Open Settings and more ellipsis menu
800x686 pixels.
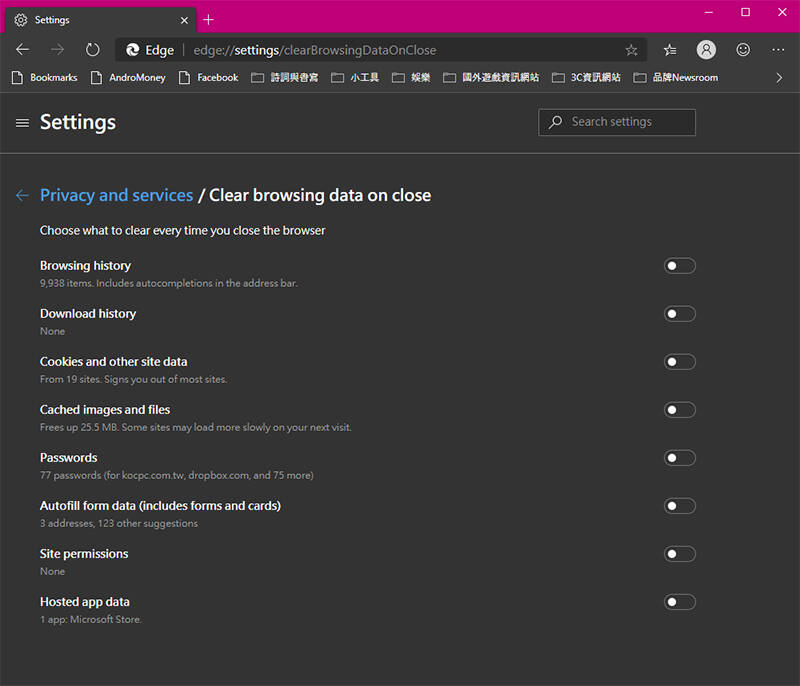point(778,49)
